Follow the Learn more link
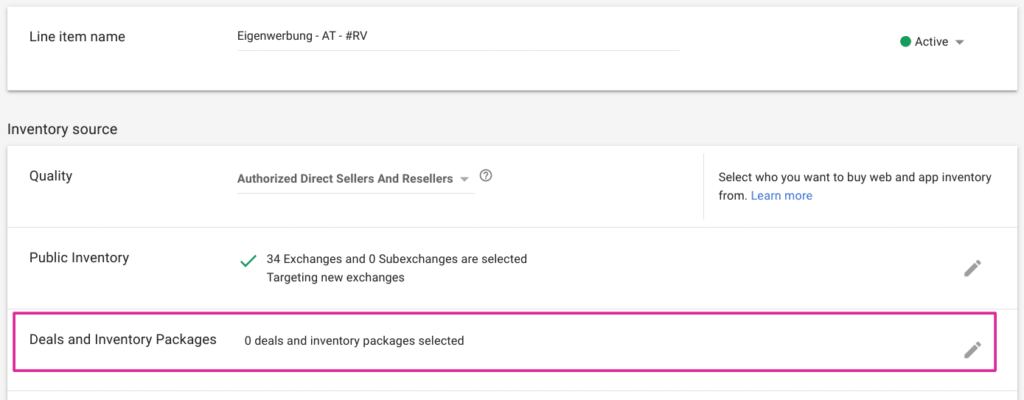1024x400 pixels. click(781, 196)
